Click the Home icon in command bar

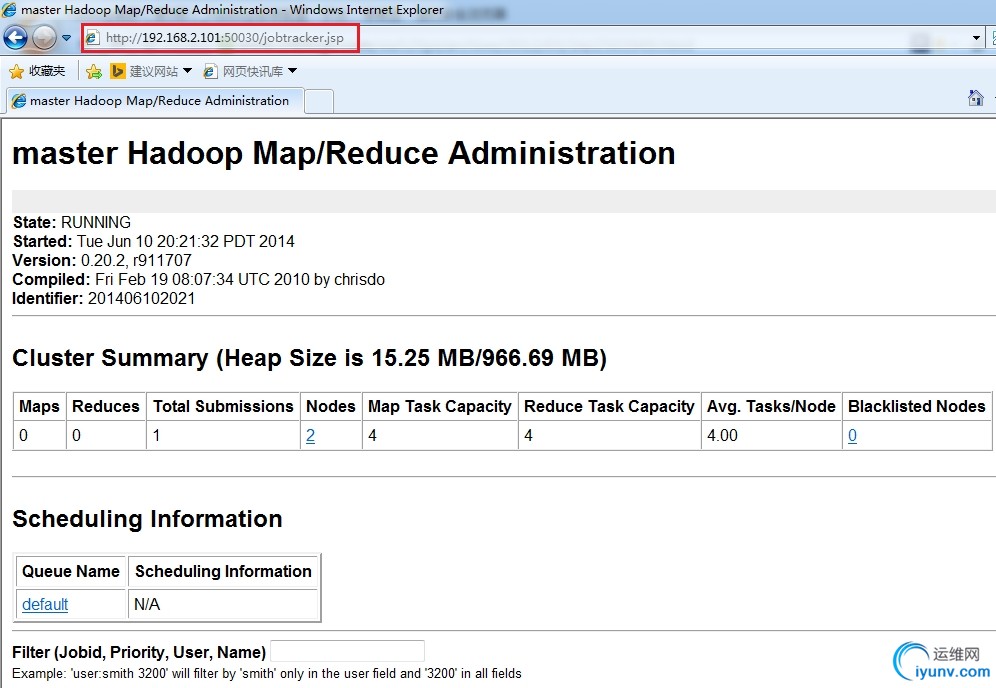click(975, 98)
